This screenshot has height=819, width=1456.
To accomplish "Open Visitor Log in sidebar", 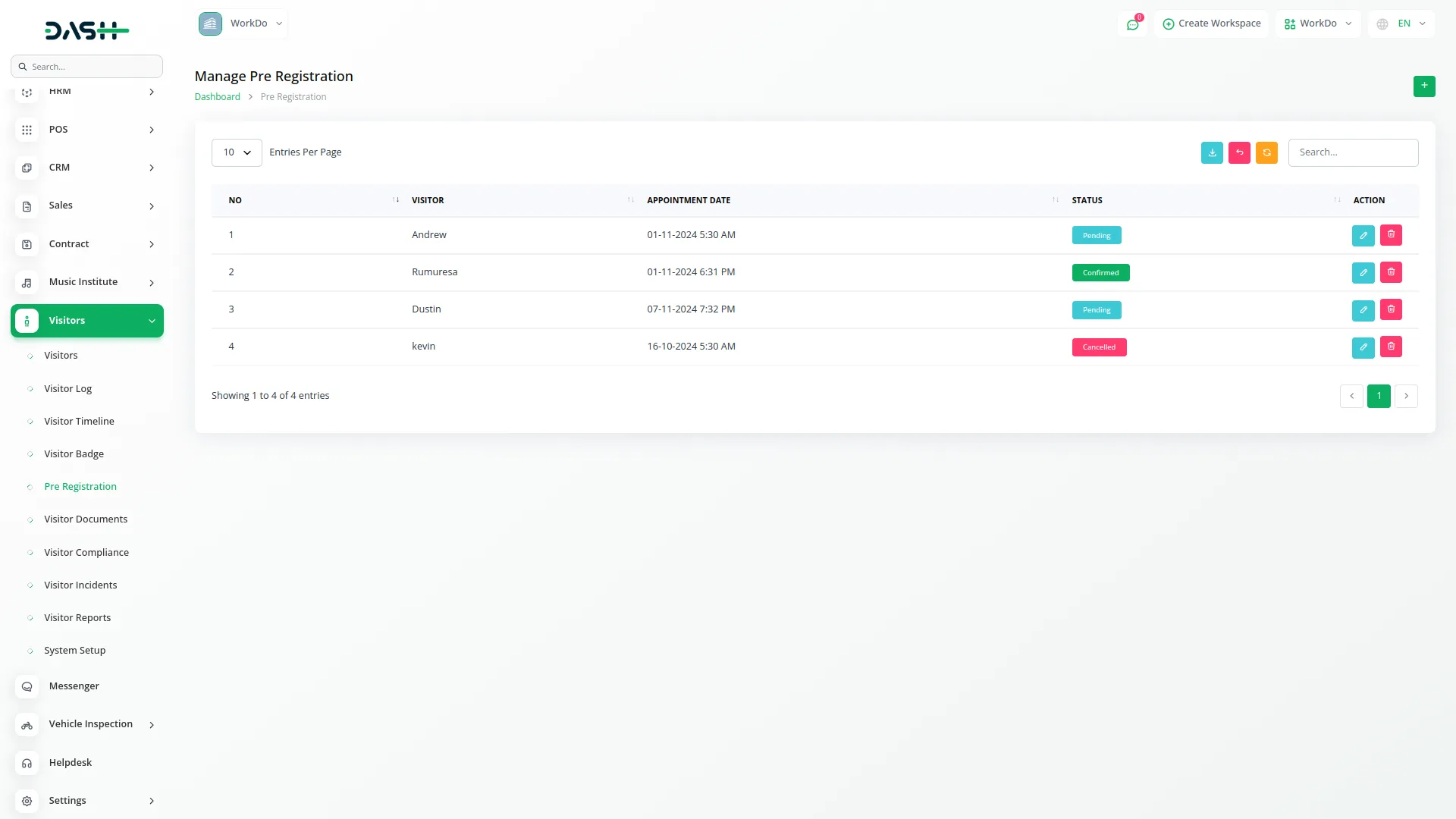I will point(67,388).
